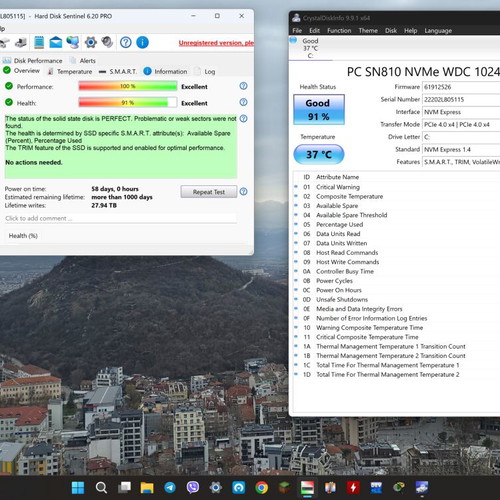Switch to Alerts tab
This screenshot has height=500, width=500.
pyautogui.click(x=83, y=61)
